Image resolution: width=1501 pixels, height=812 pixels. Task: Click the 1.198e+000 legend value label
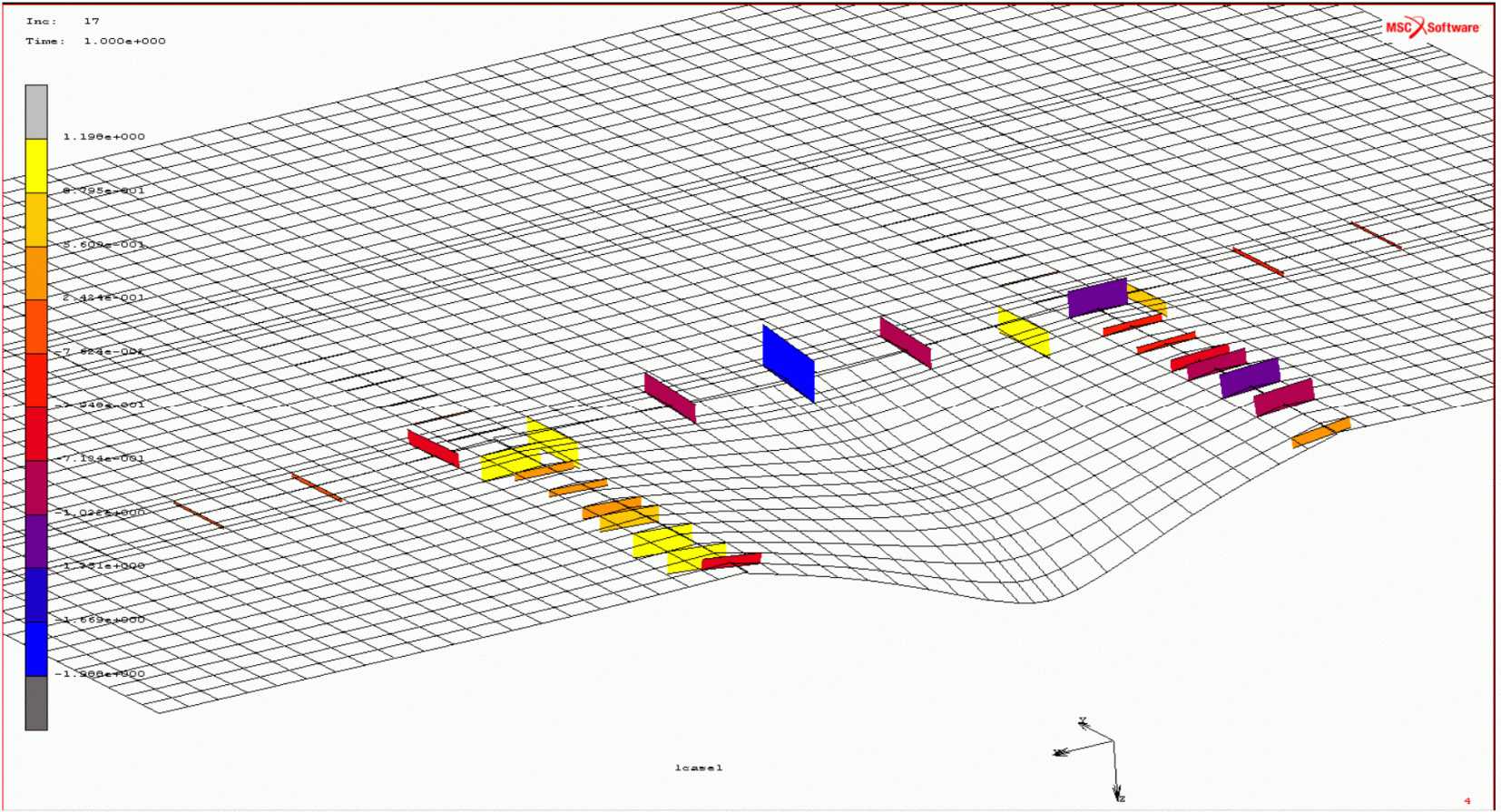point(103,137)
